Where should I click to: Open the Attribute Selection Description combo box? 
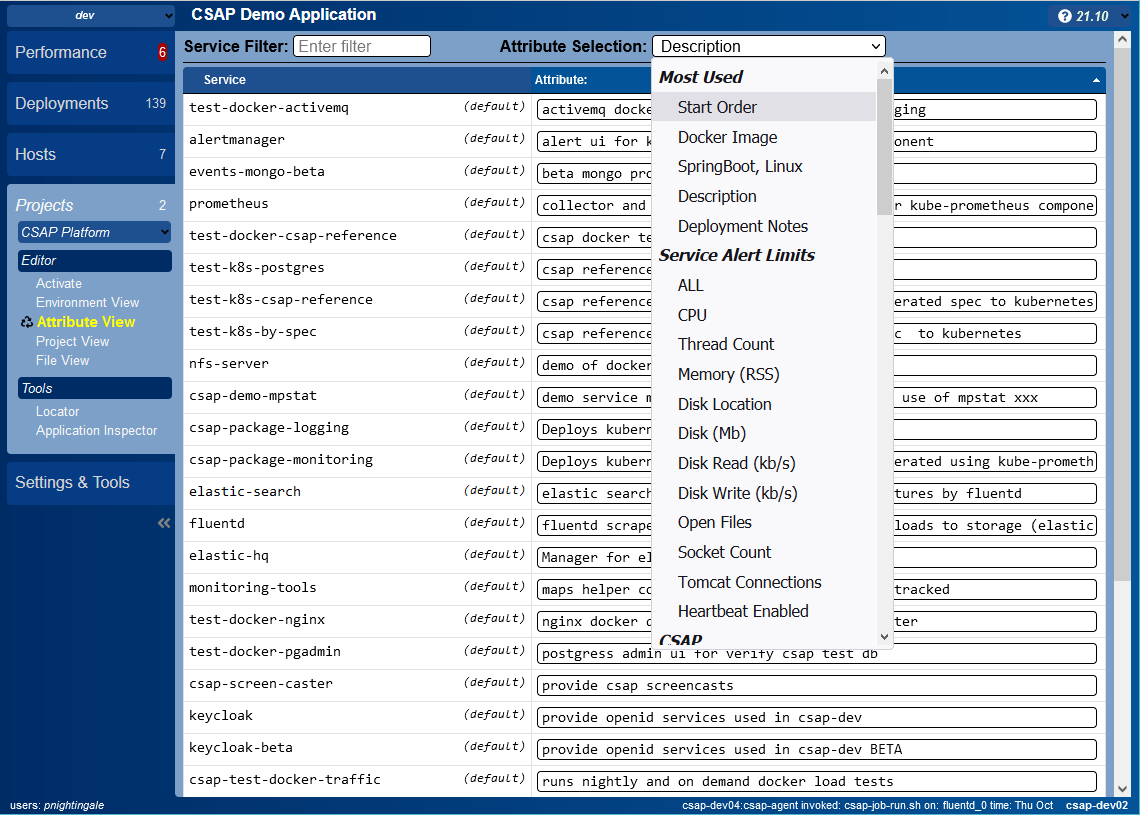(x=768, y=47)
